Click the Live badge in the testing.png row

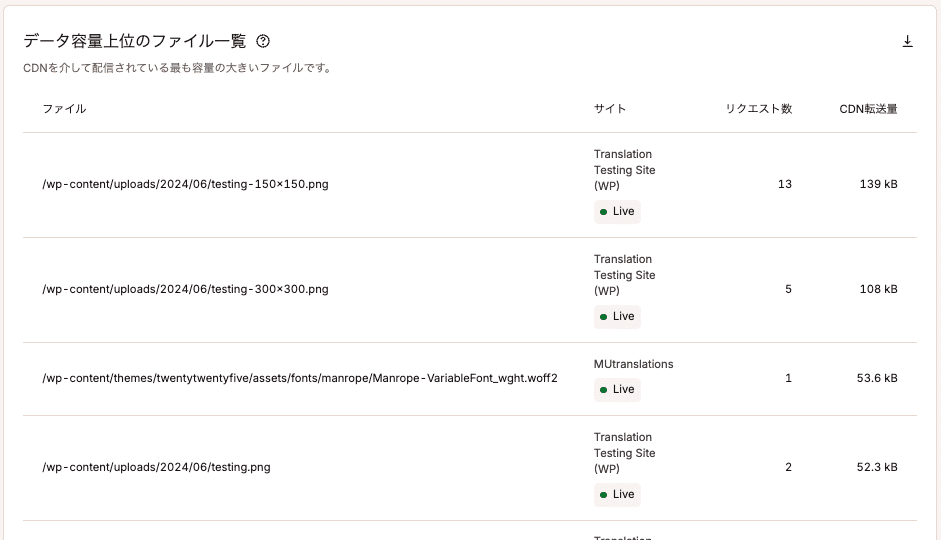point(617,494)
